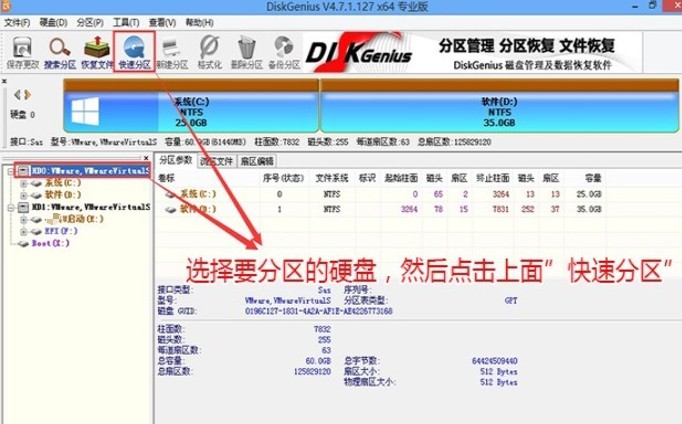This screenshot has height=424, width=682.
Task: Click the 终止柱面 column header
Action: pyautogui.click(x=493, y=178)
